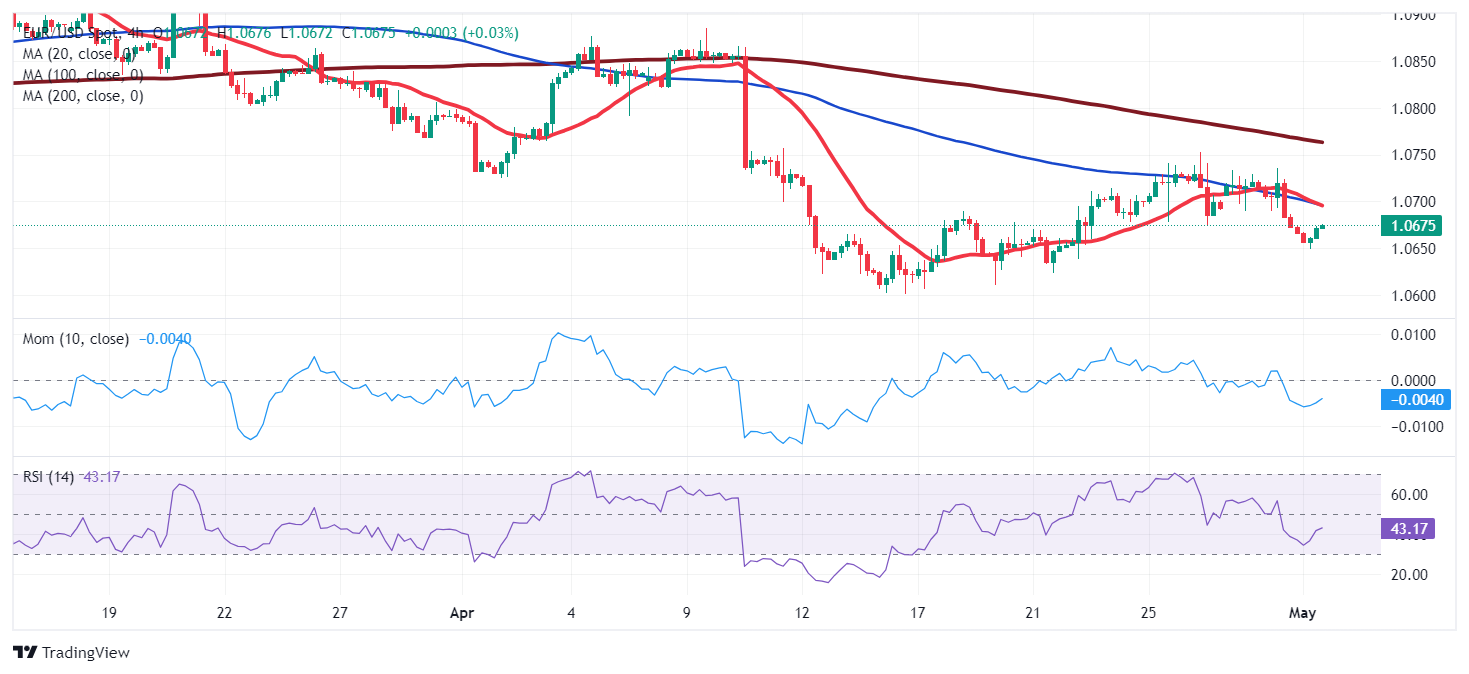Select the MA (200, close, 0) indicator label
The image size is (1469, 674).
tap(82, 97)
